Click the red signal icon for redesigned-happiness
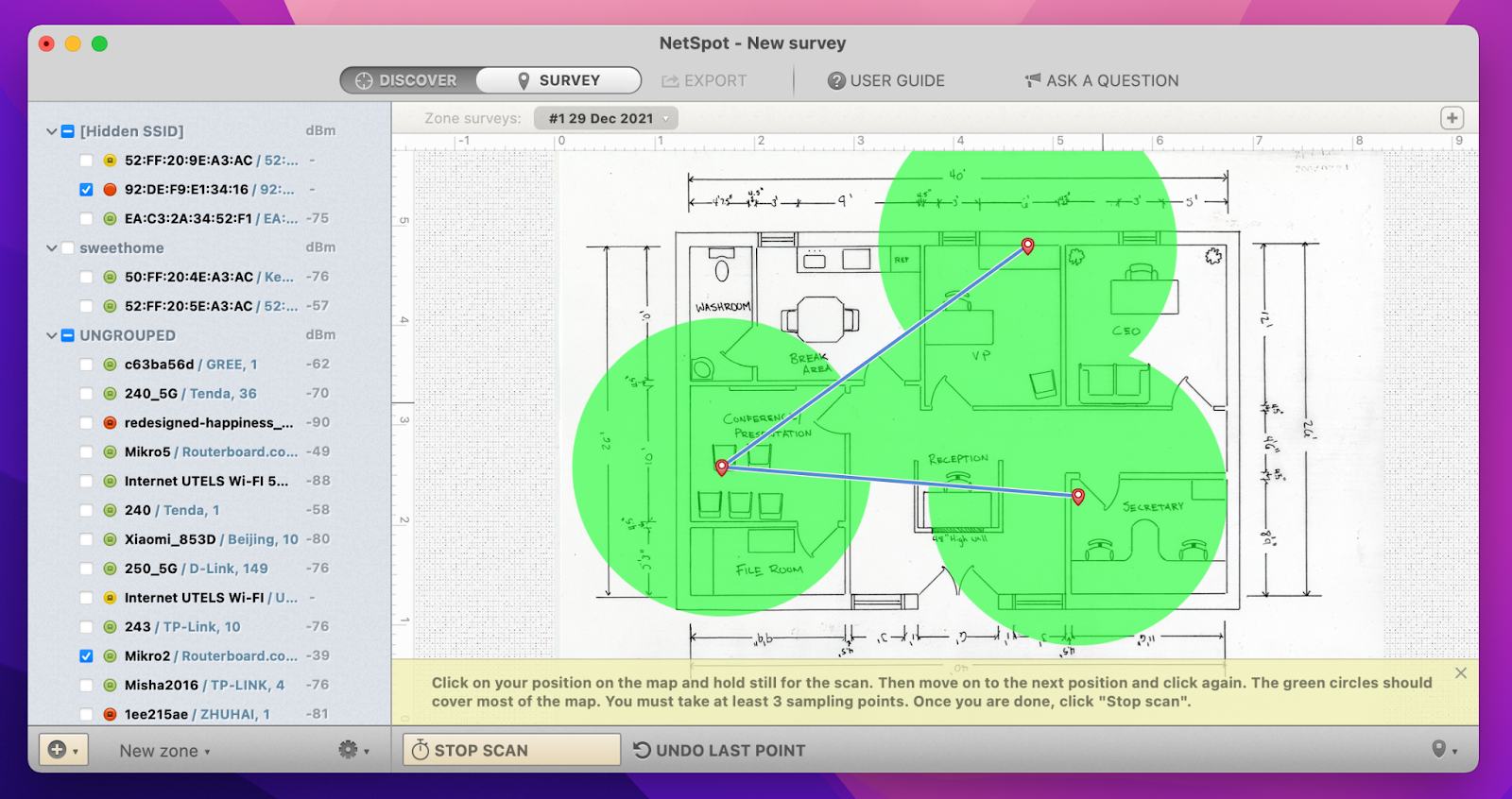This screenshot has height=799, width=1512. pyautogui.click(x=110, y=423)
